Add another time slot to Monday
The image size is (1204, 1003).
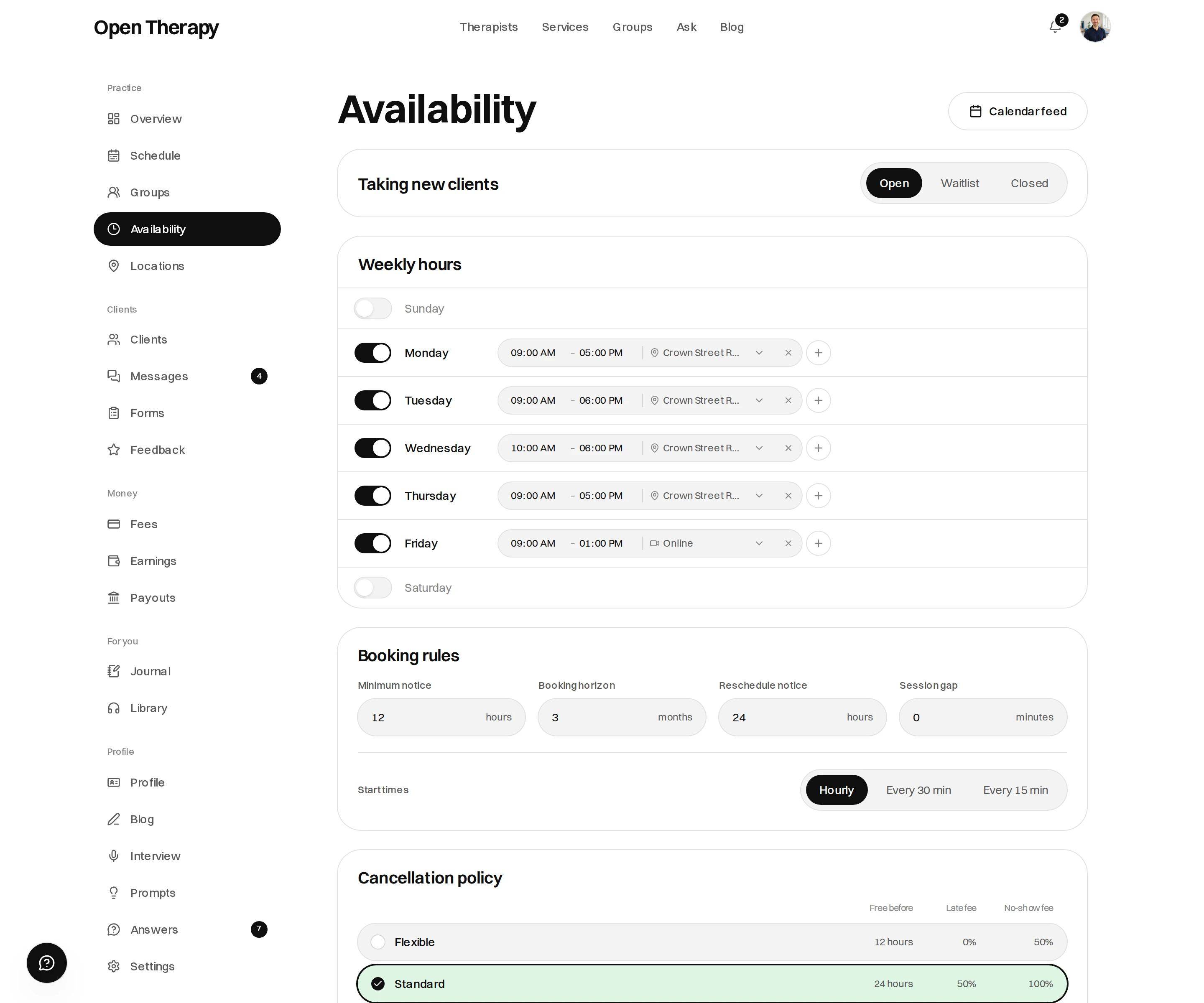pyautogui.click(x=818, y=352)
